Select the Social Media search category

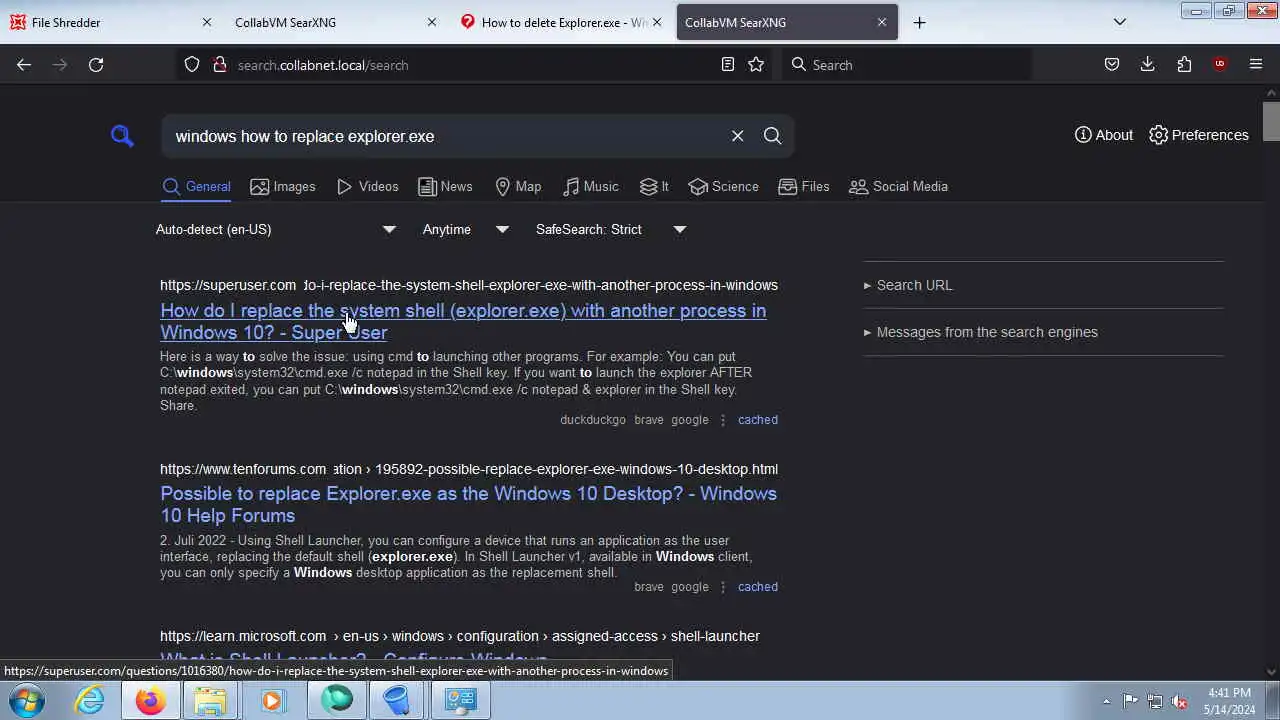pyautogui.click(x=898, y=187)
